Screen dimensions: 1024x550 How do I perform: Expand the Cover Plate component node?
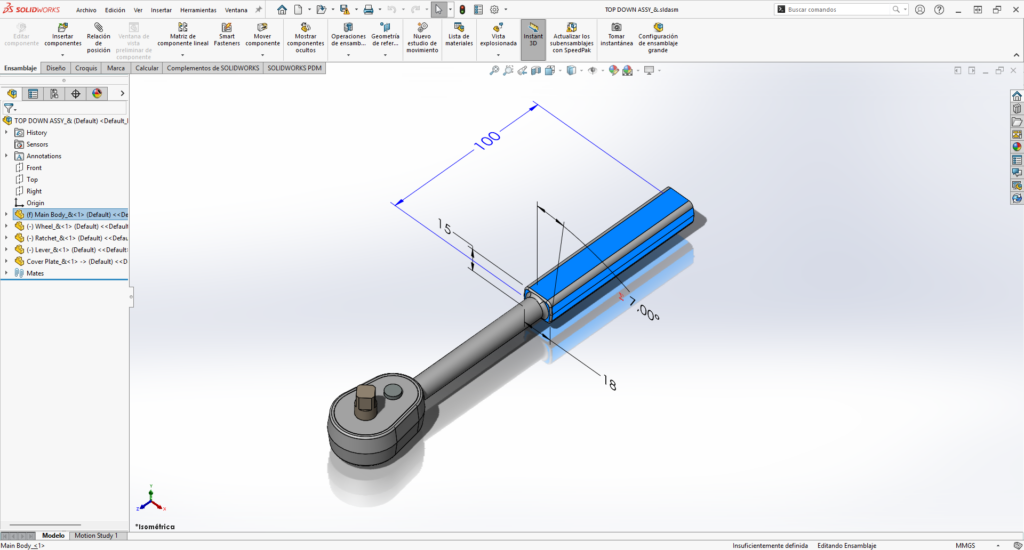pos(6,261)
